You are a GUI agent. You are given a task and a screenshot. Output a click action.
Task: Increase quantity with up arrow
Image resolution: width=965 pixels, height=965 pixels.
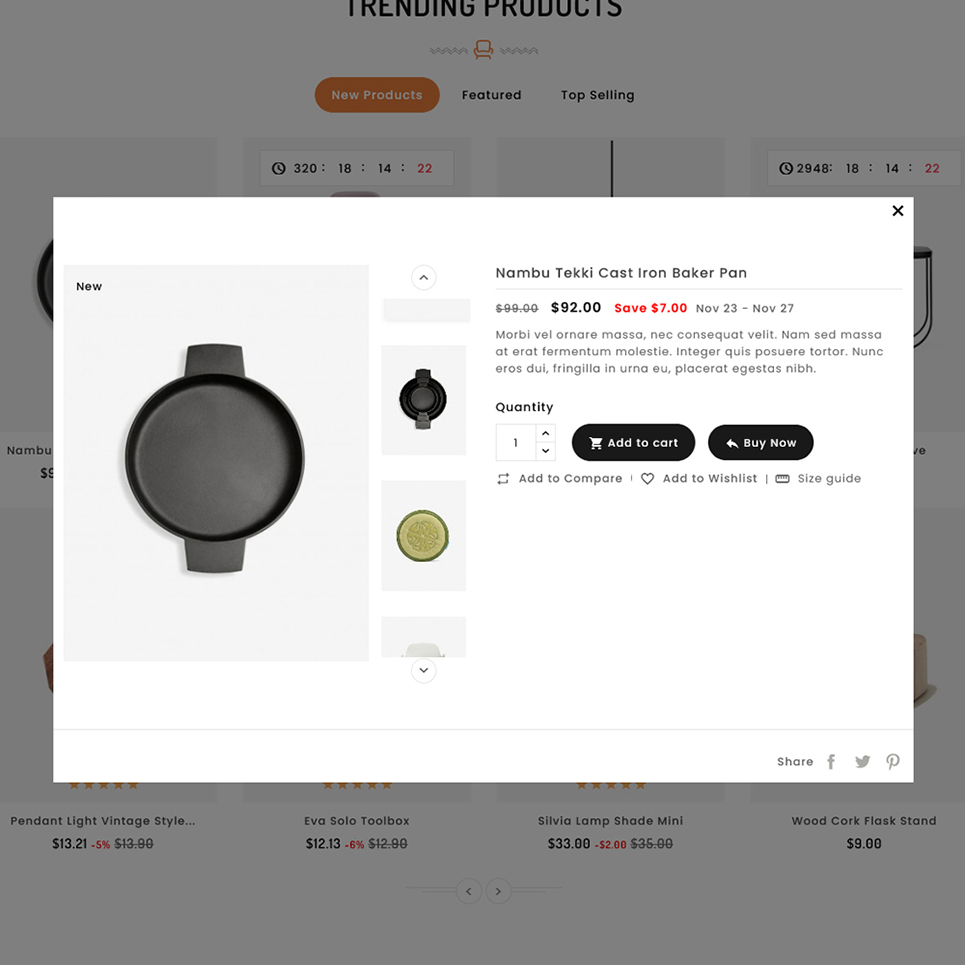(545, 433)
